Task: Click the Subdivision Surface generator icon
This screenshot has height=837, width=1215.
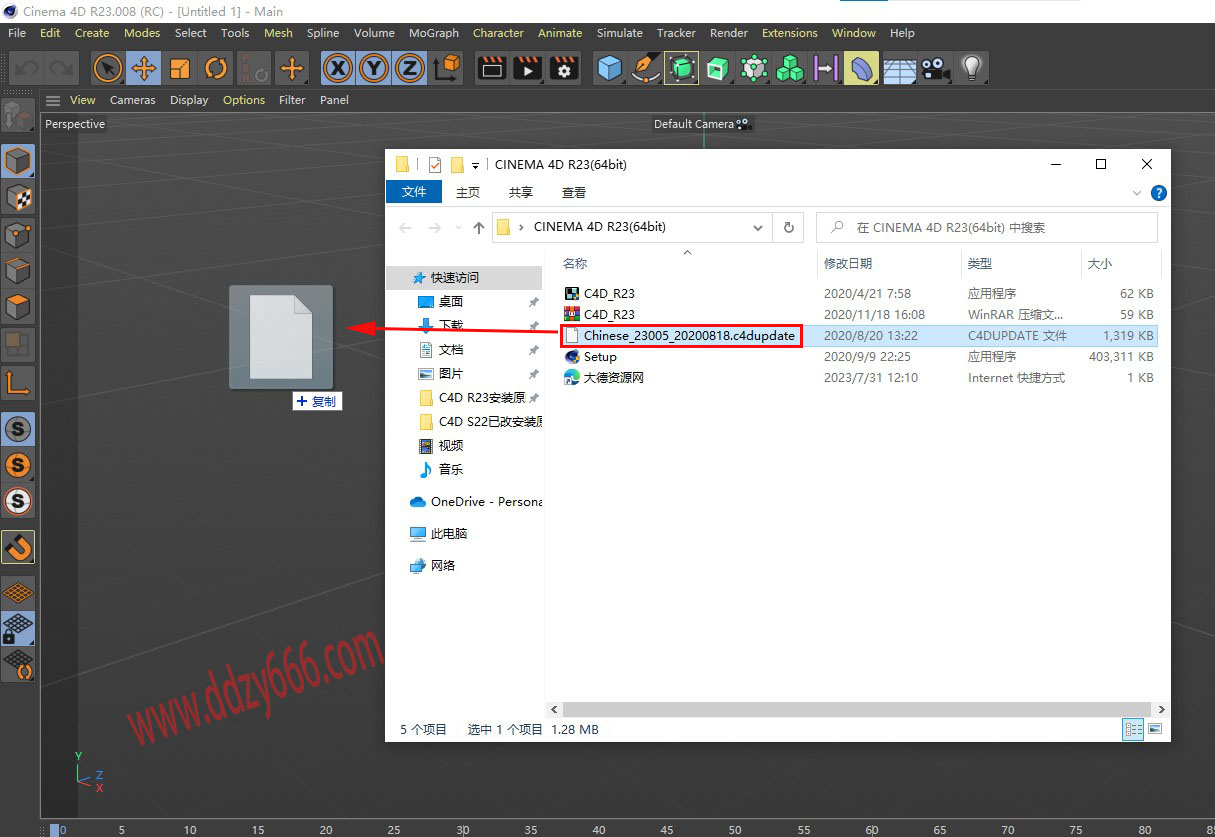Action: (x=682, y=68)
